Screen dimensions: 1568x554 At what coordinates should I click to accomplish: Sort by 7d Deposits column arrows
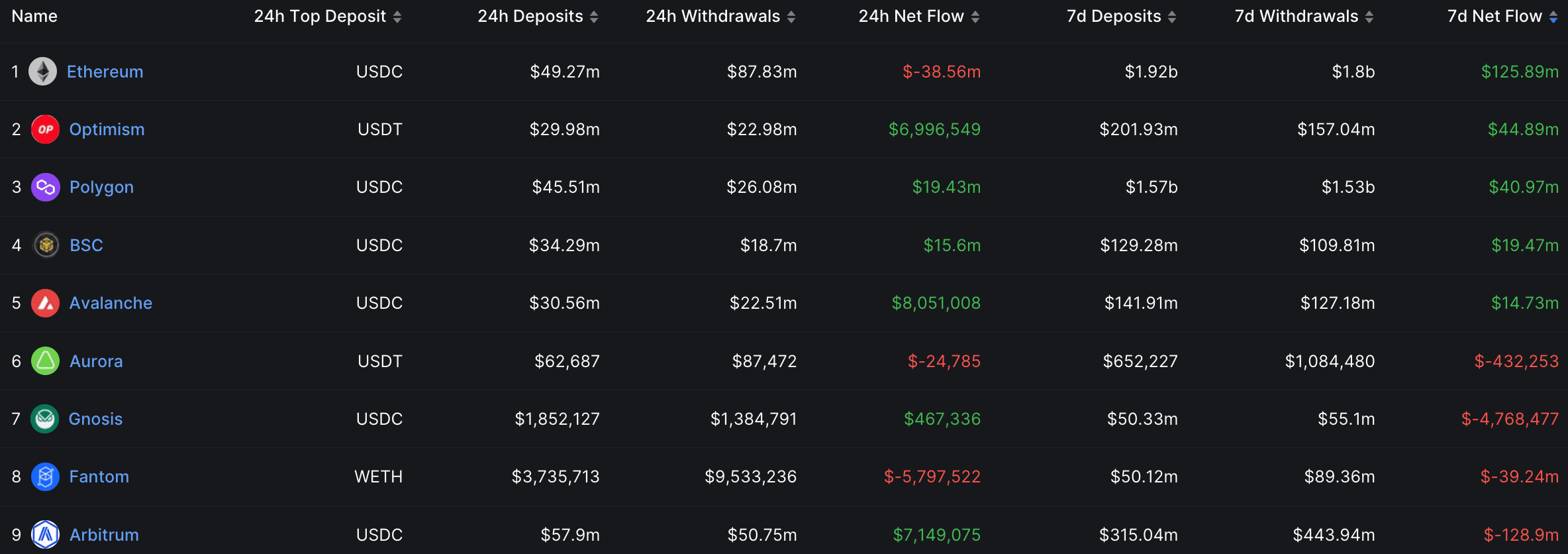point(1172,17)
